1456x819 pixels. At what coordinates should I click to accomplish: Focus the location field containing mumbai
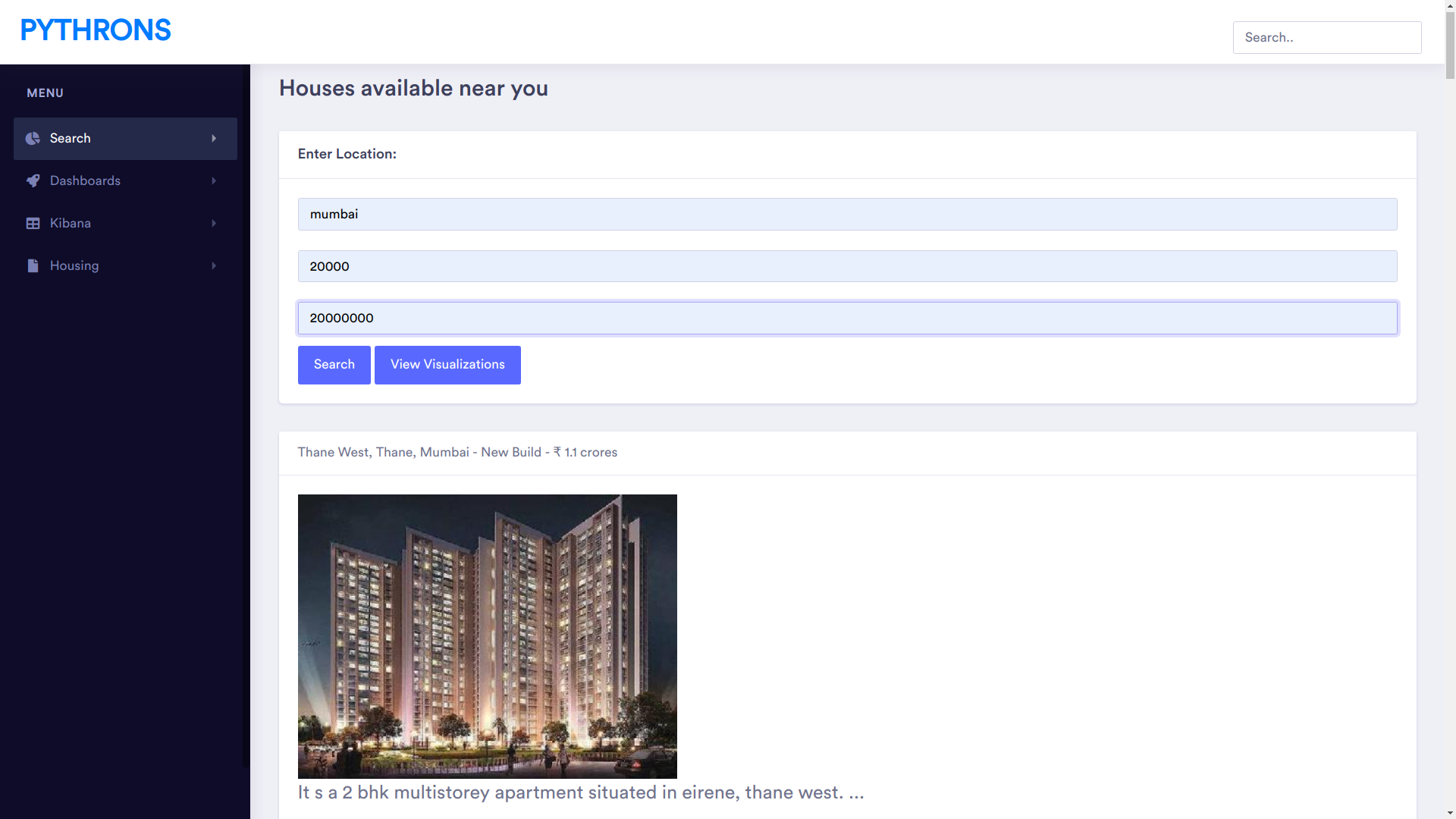click(847, 214)
